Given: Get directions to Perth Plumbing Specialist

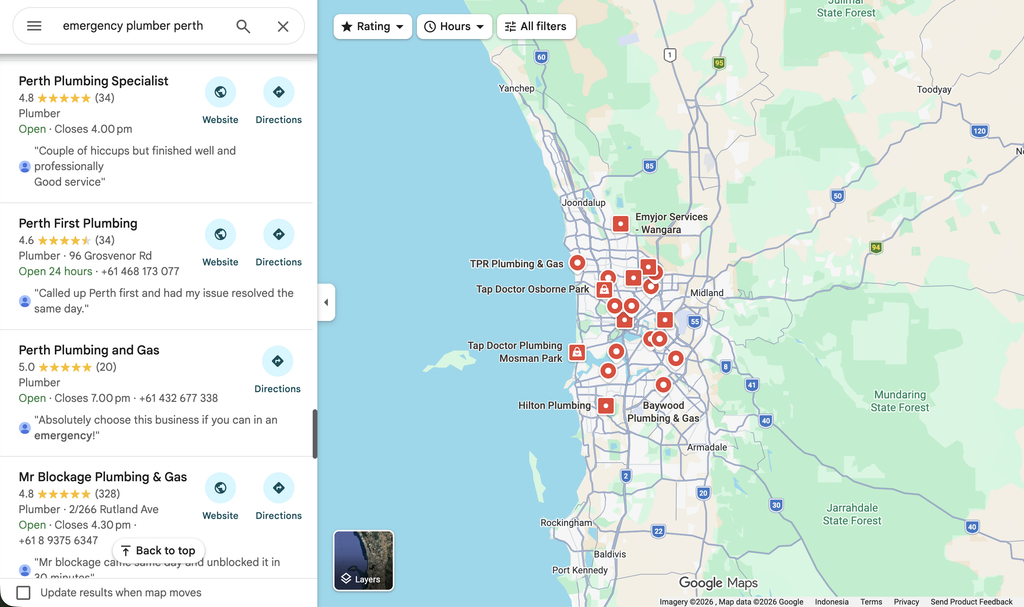Looking at the screenshot, I should coord(279,92).
